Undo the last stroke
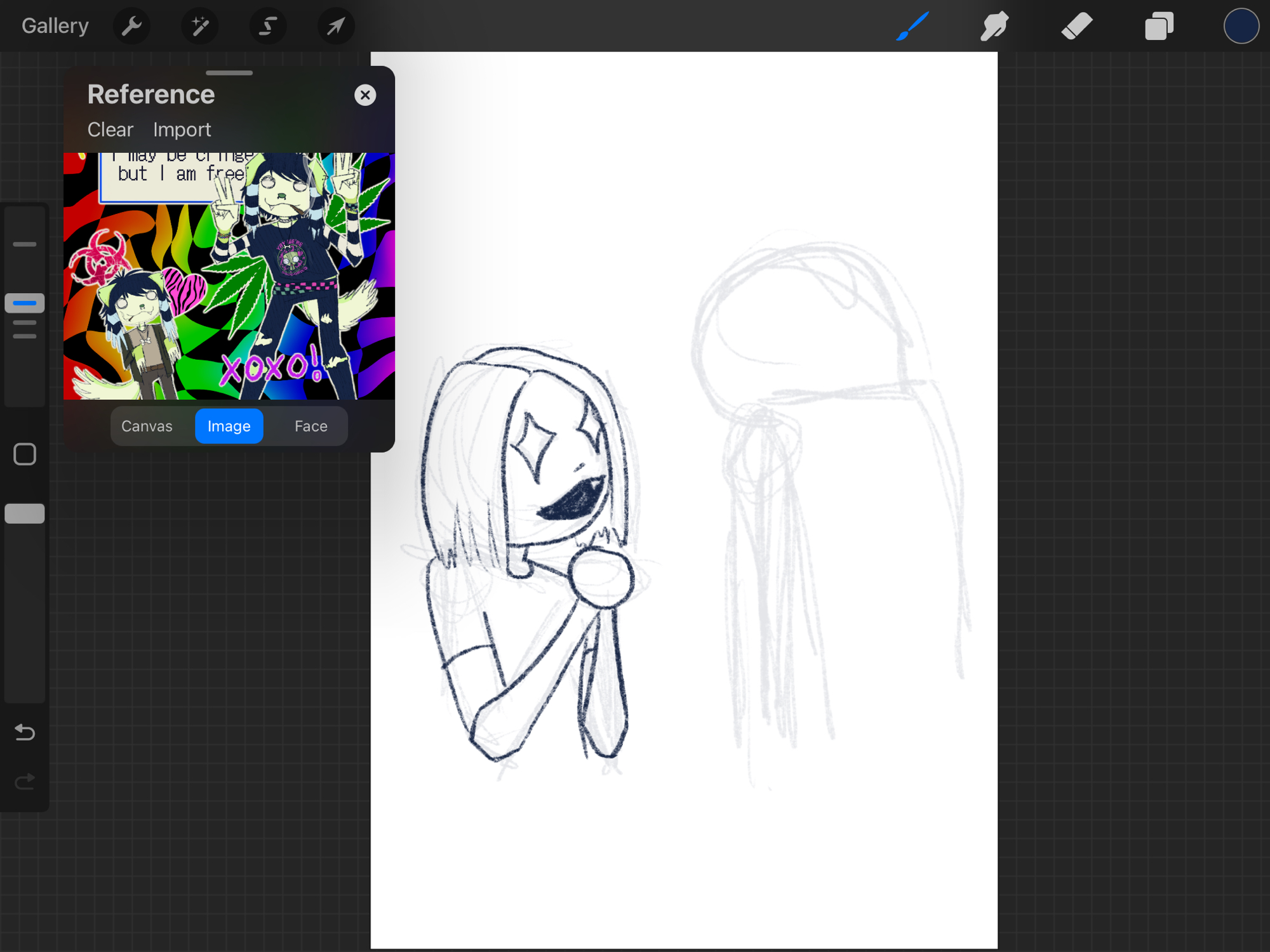The width and height of the screenshot is (1270, 952). pyautogui.click(x=25, y=732)
